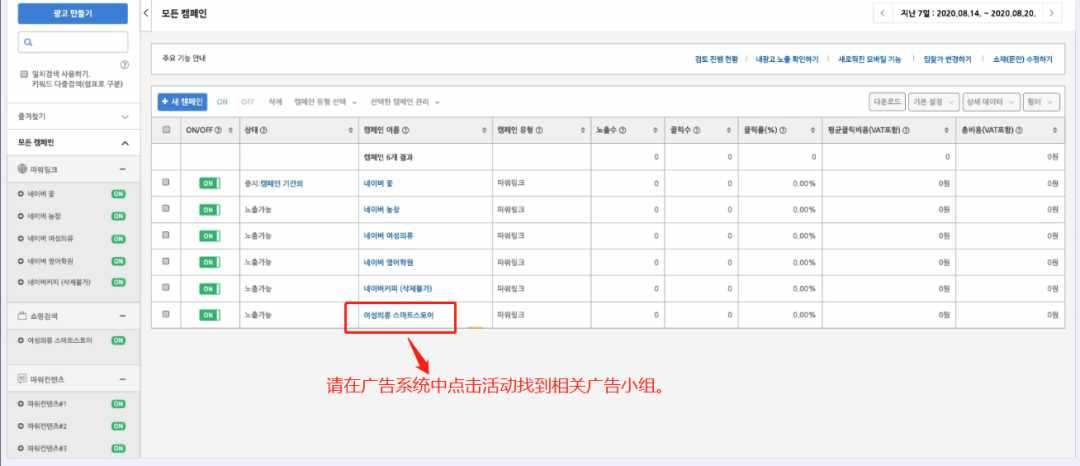Viewport: 1080px width, 466px height.
Task: Click 삭제 in the table toolbar
Action: (275, 102)
